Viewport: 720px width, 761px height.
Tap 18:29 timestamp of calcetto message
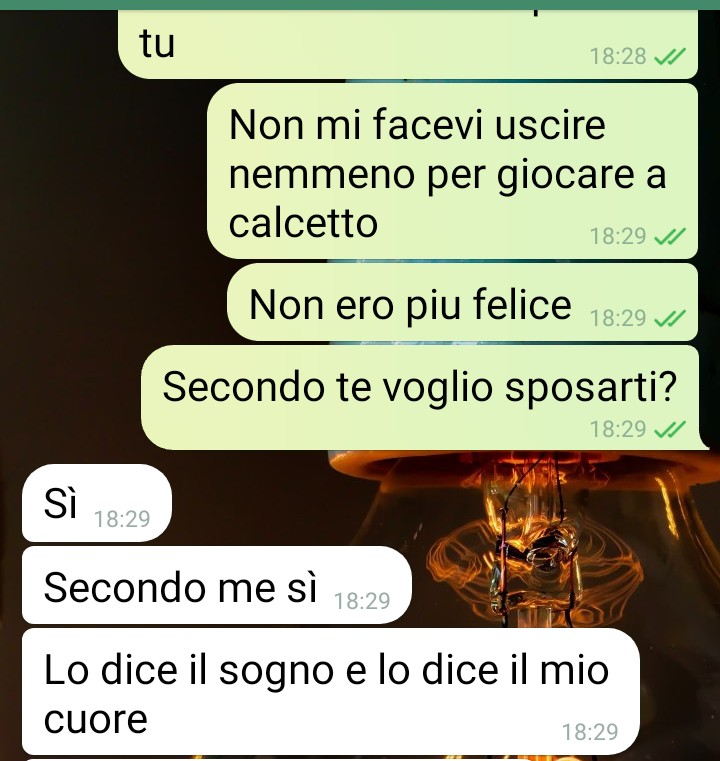(618, 236)
